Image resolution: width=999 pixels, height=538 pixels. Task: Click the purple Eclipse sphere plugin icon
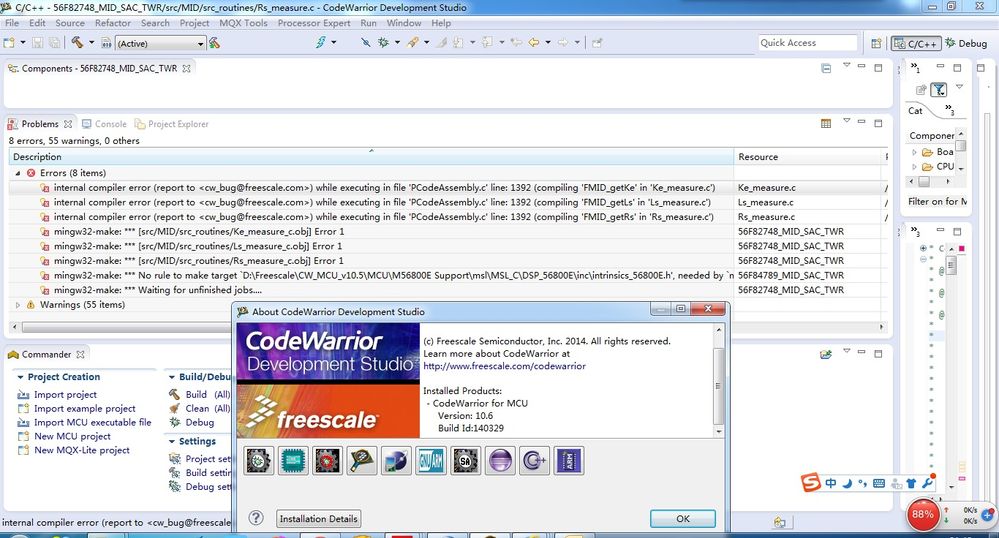500,460
